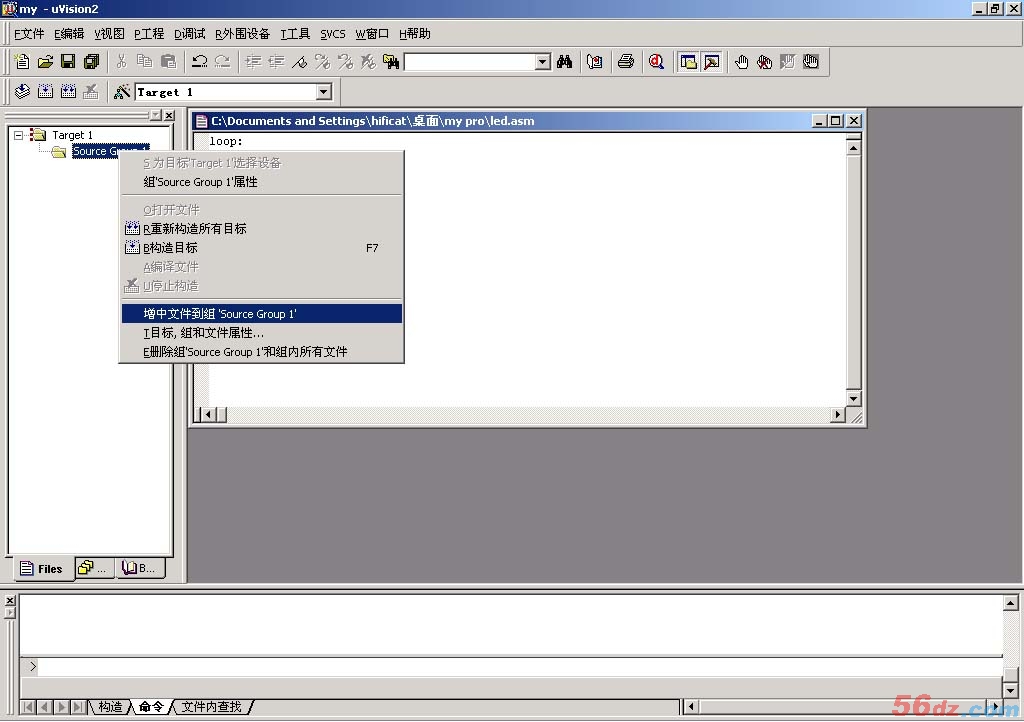Switch to the 文件内查找 output tab

[212, 706]
